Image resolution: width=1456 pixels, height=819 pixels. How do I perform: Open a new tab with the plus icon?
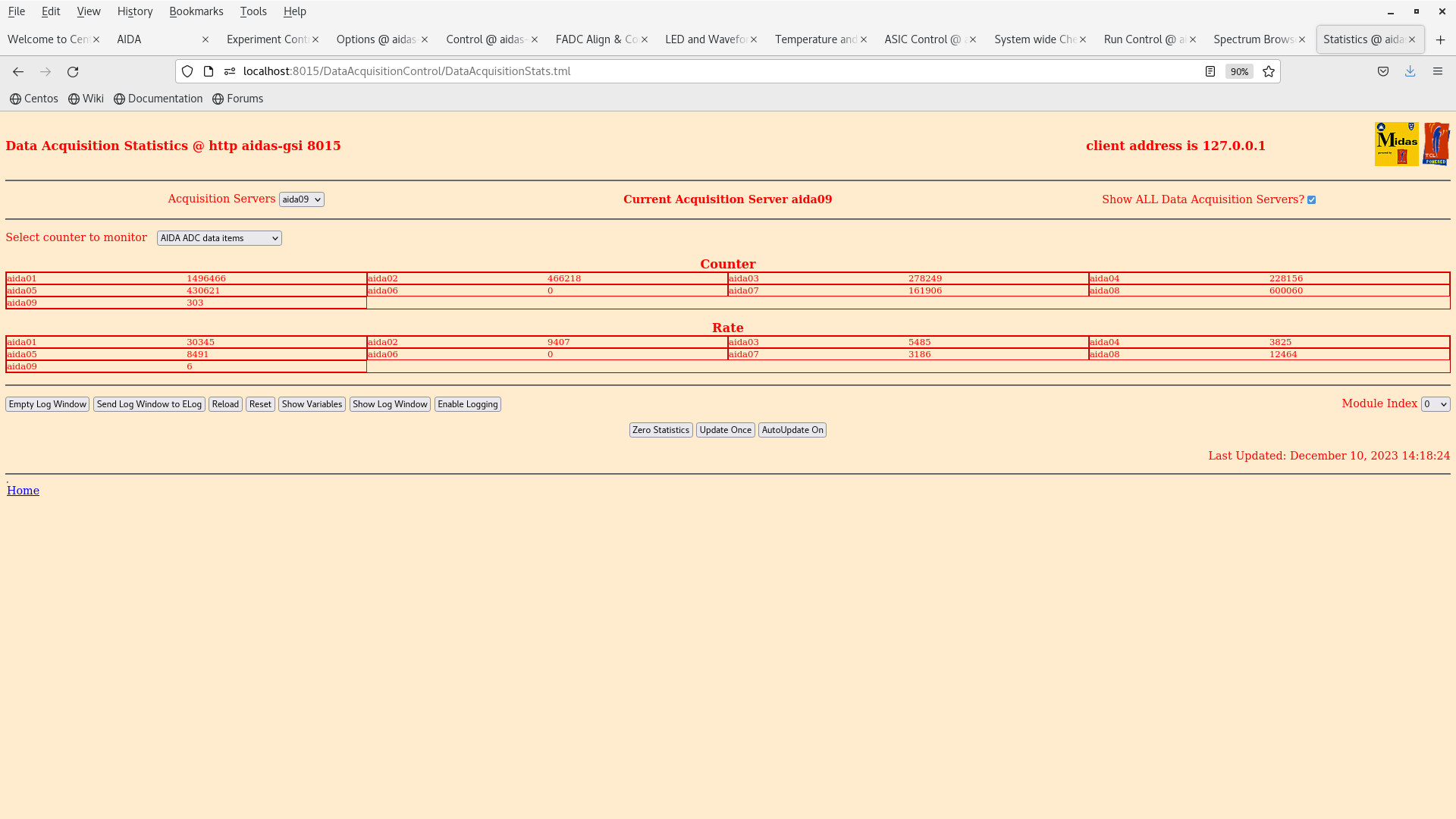point(1440,39)
